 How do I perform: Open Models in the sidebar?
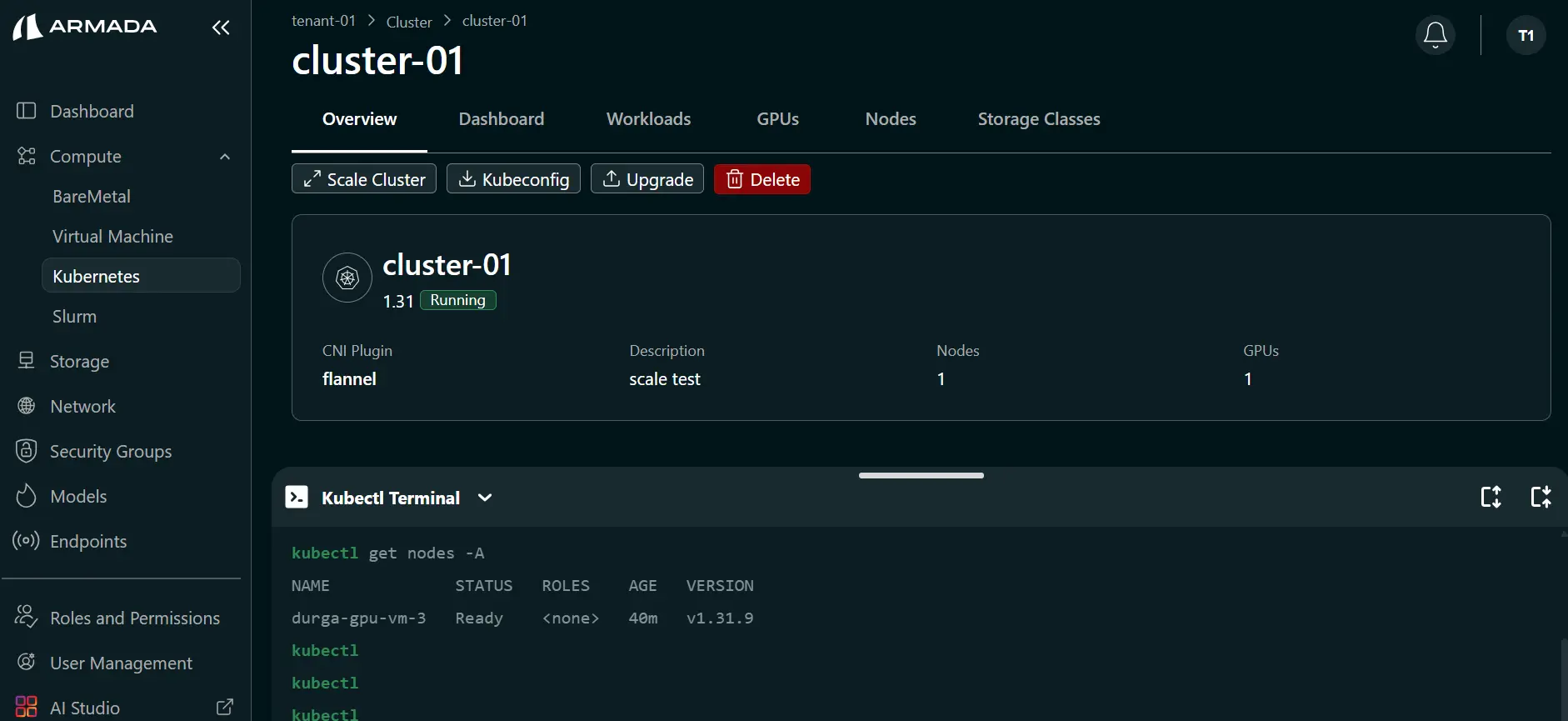click(x=78, y=496)
